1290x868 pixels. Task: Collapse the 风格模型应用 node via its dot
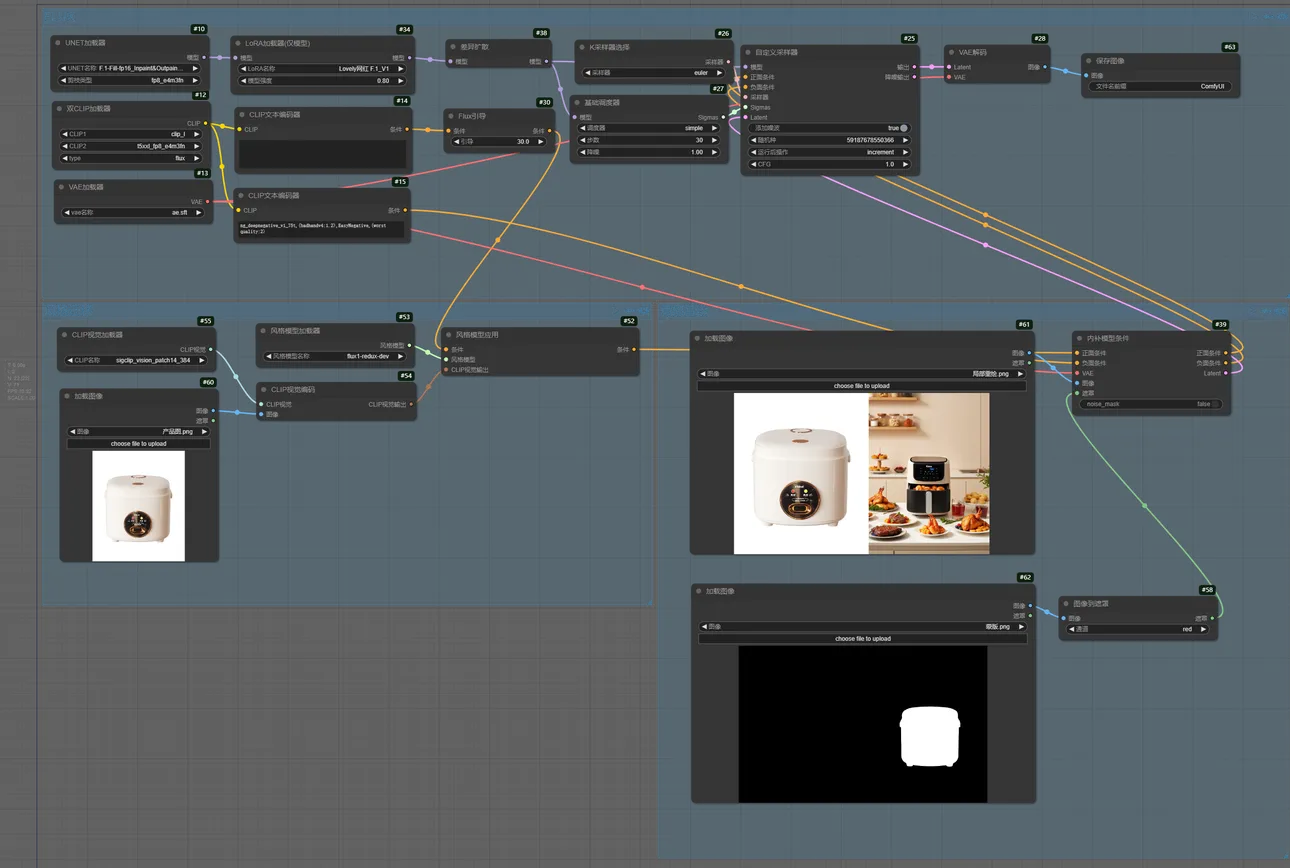[449, 335]
